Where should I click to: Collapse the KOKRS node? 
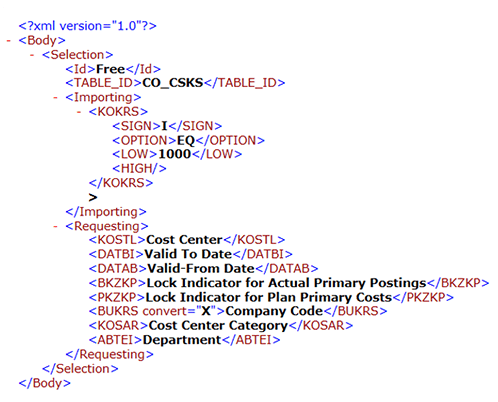(x=79, y=112)
